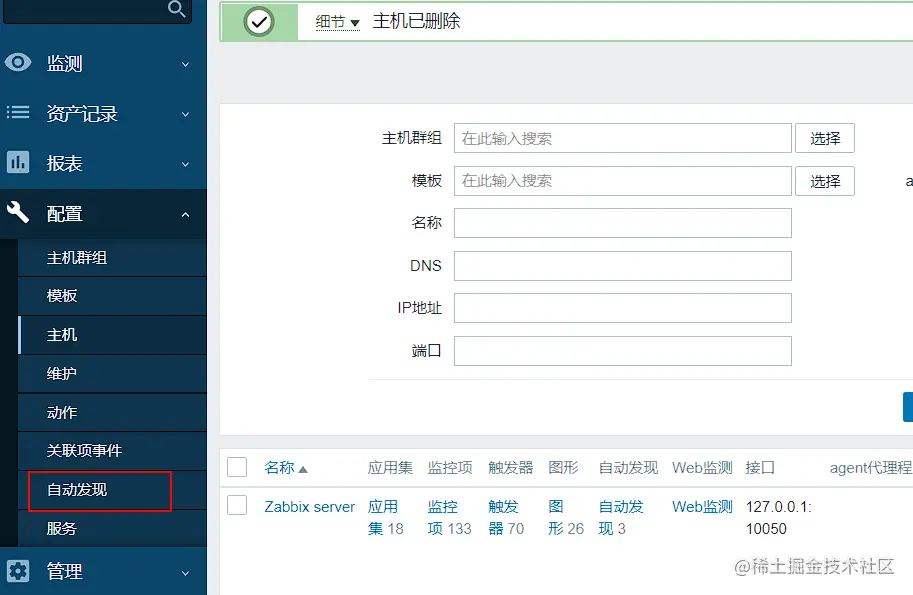Image resolution: width=913 pixels, height=595 pixels.
Task: Click the bar chart icon beside 报表
Action: 18,162
